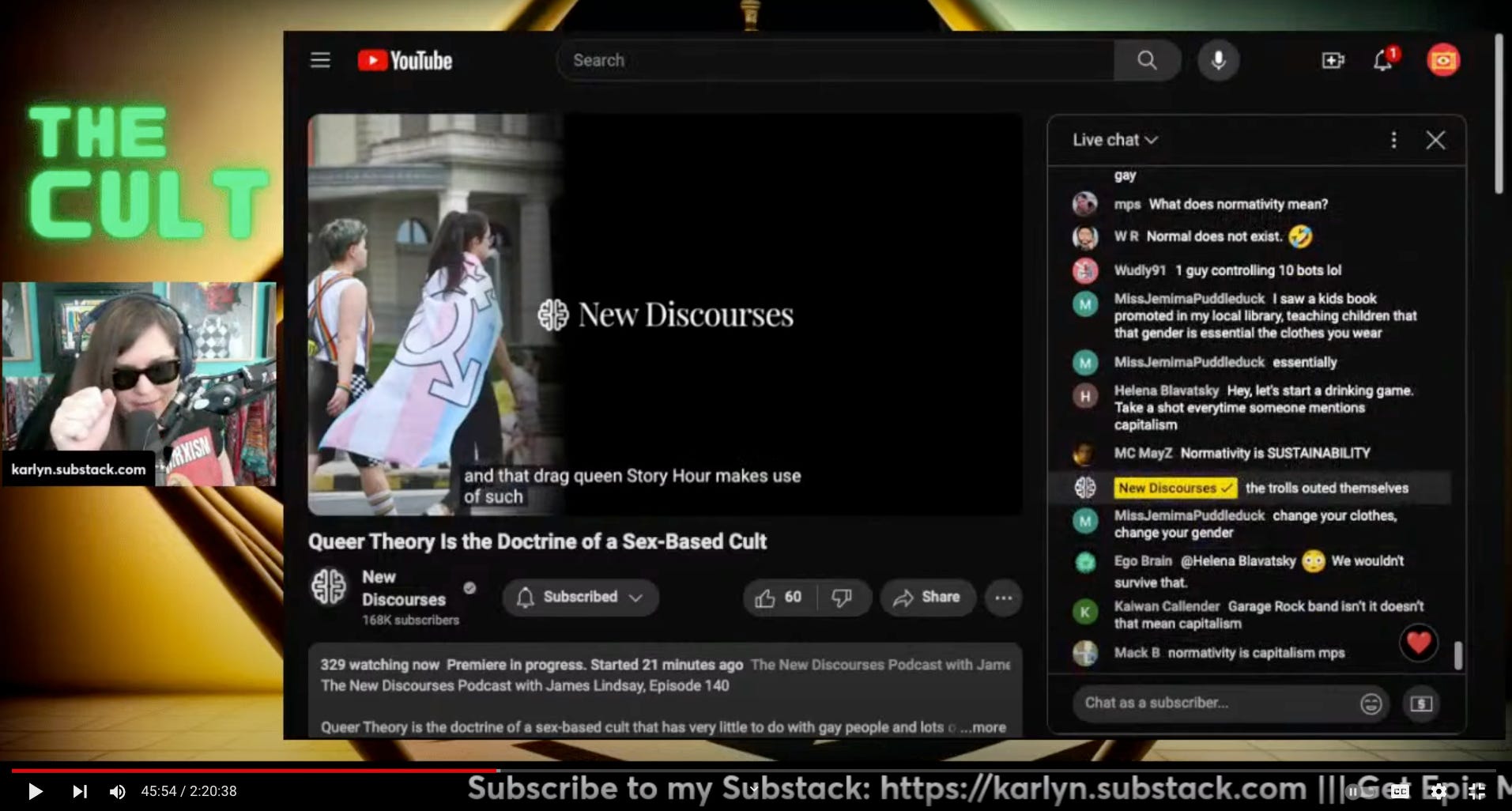Skip to next video in outer player
The height and width of the screenshot is (811, 1512).
click(x=80, y=791)
